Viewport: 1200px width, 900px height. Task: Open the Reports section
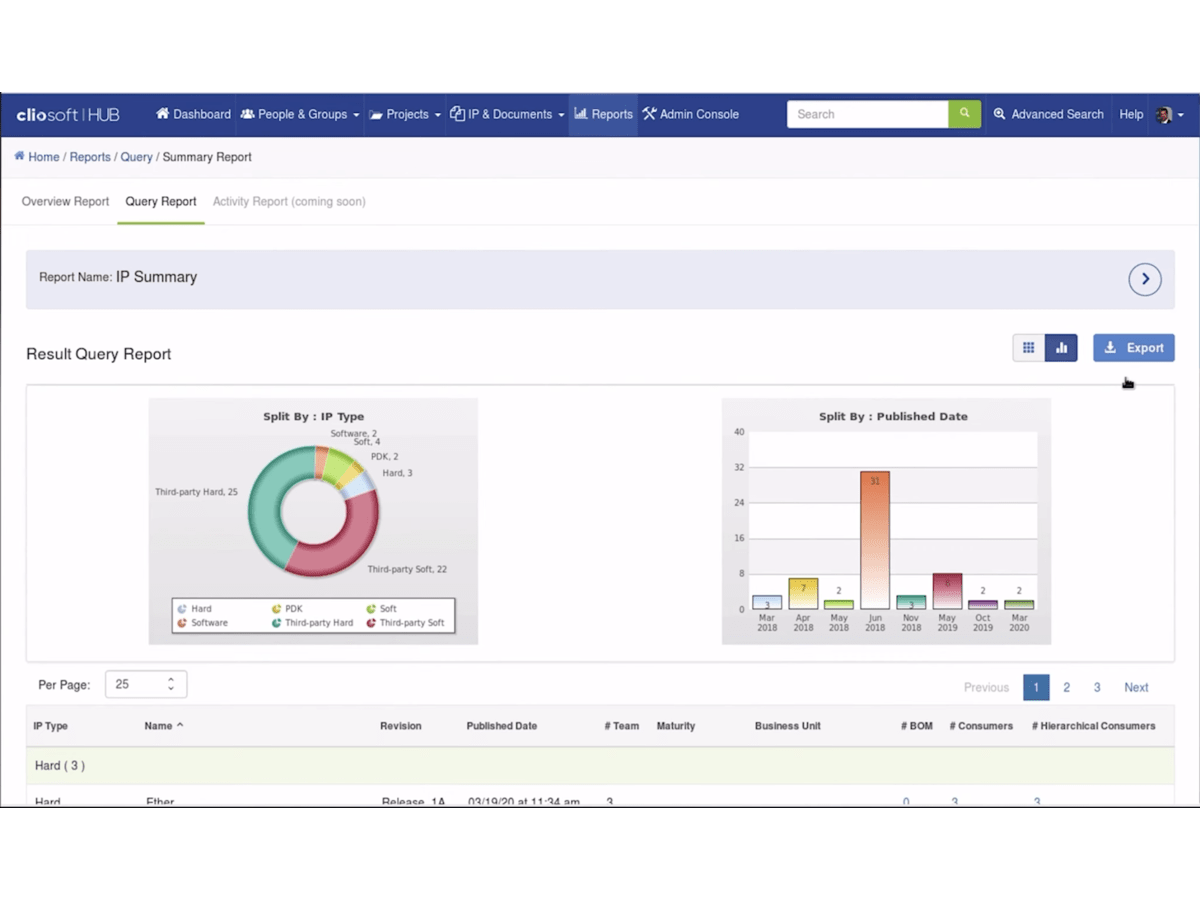603,115
